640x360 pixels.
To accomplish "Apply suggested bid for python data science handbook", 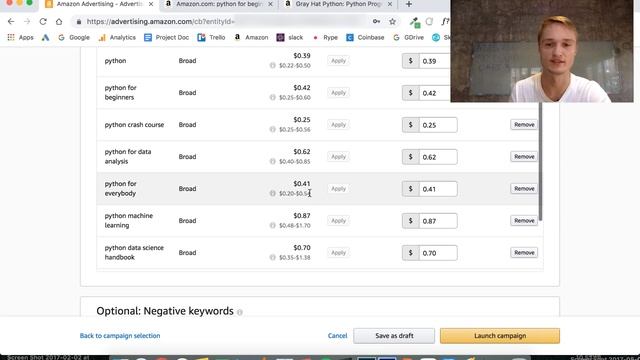I will point(338,253).
